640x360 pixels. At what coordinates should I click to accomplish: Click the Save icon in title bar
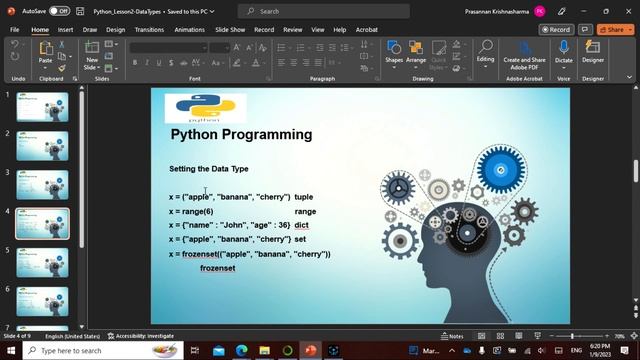(80, 11)
